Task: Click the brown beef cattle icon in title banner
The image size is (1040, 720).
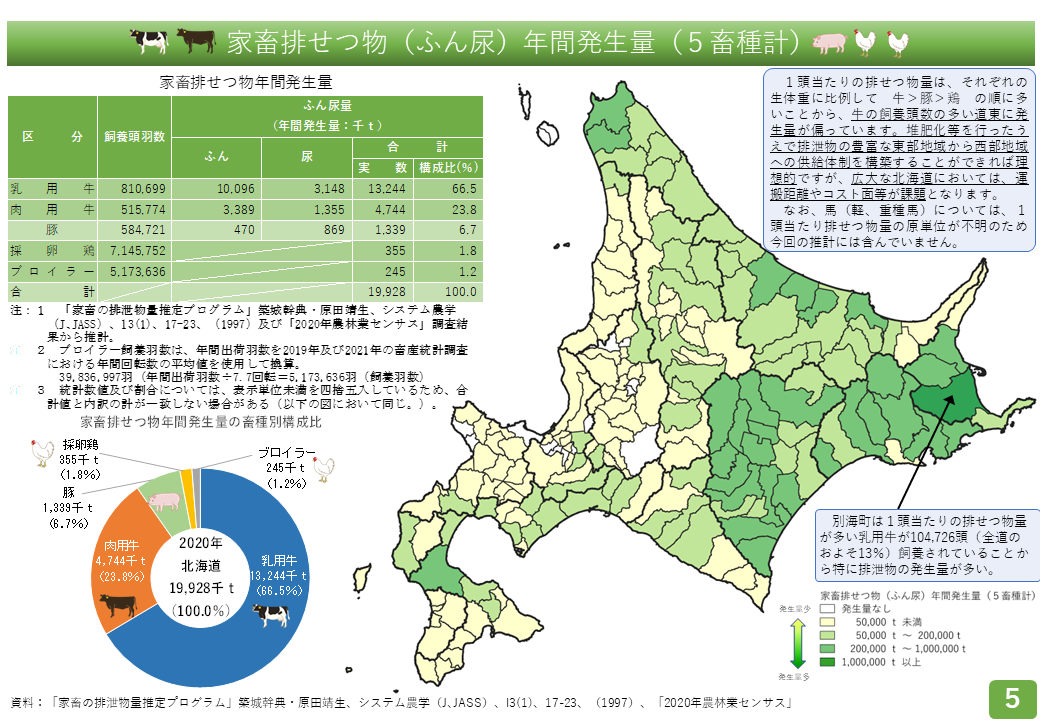Action: coord(196,41)
